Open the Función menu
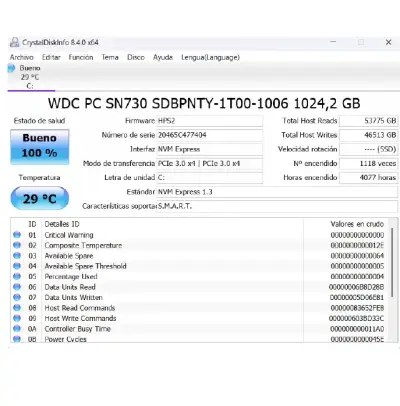Viewport: 400px width, 406px height. pos(81,57)
